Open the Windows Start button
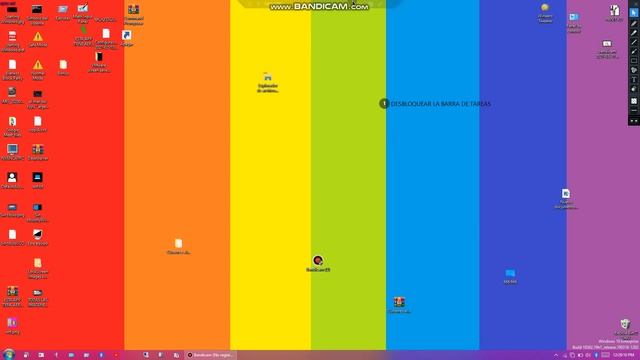 click(x=9, y=354)
